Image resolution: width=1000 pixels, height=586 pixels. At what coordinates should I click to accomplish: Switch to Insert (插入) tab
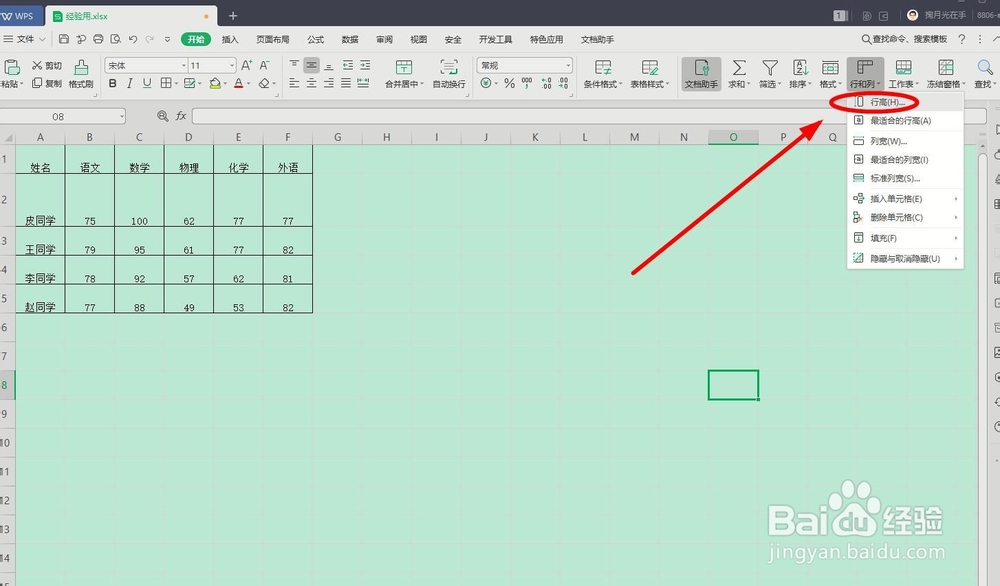(230, 40)
